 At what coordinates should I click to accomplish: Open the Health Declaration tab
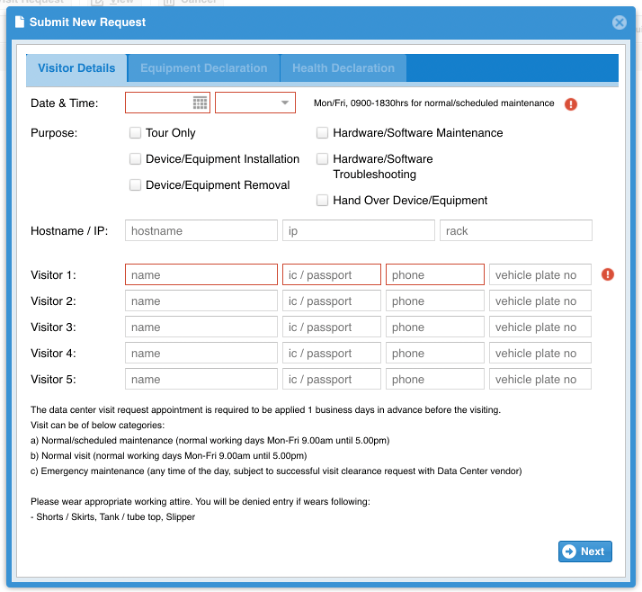(x=343, y=68)
